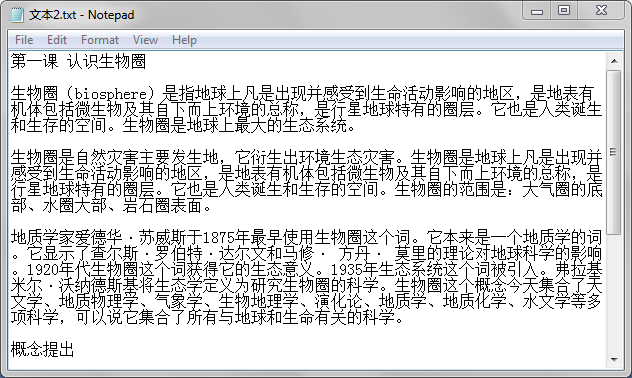Screen dimensions: 632x378
Task: Click the scroll down arrow
Action: pyautogui.click(x=614, y=359)
